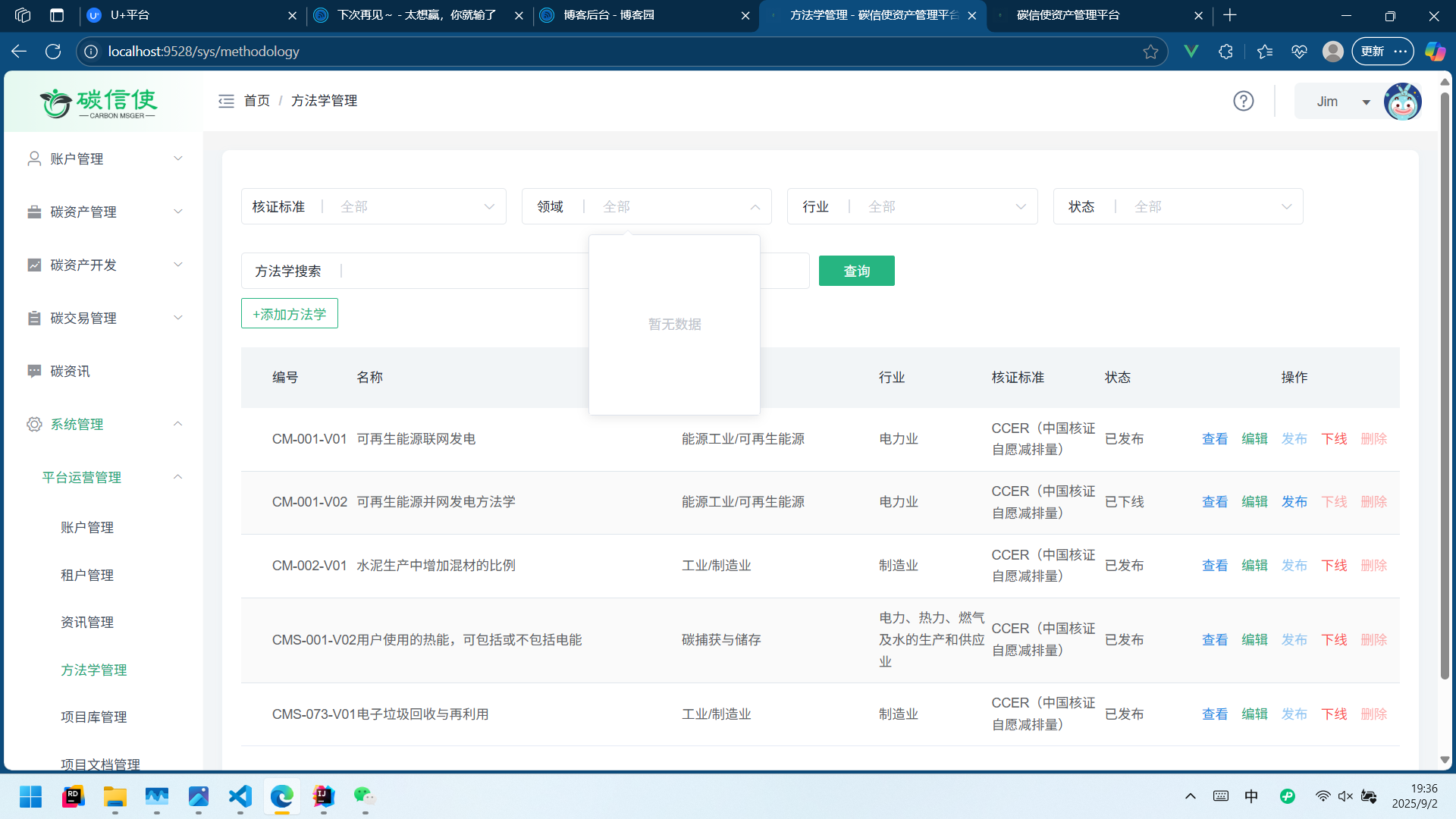Click the browser refresh icon
This screenshot has width=1456, height=819.
coord(53,52)
